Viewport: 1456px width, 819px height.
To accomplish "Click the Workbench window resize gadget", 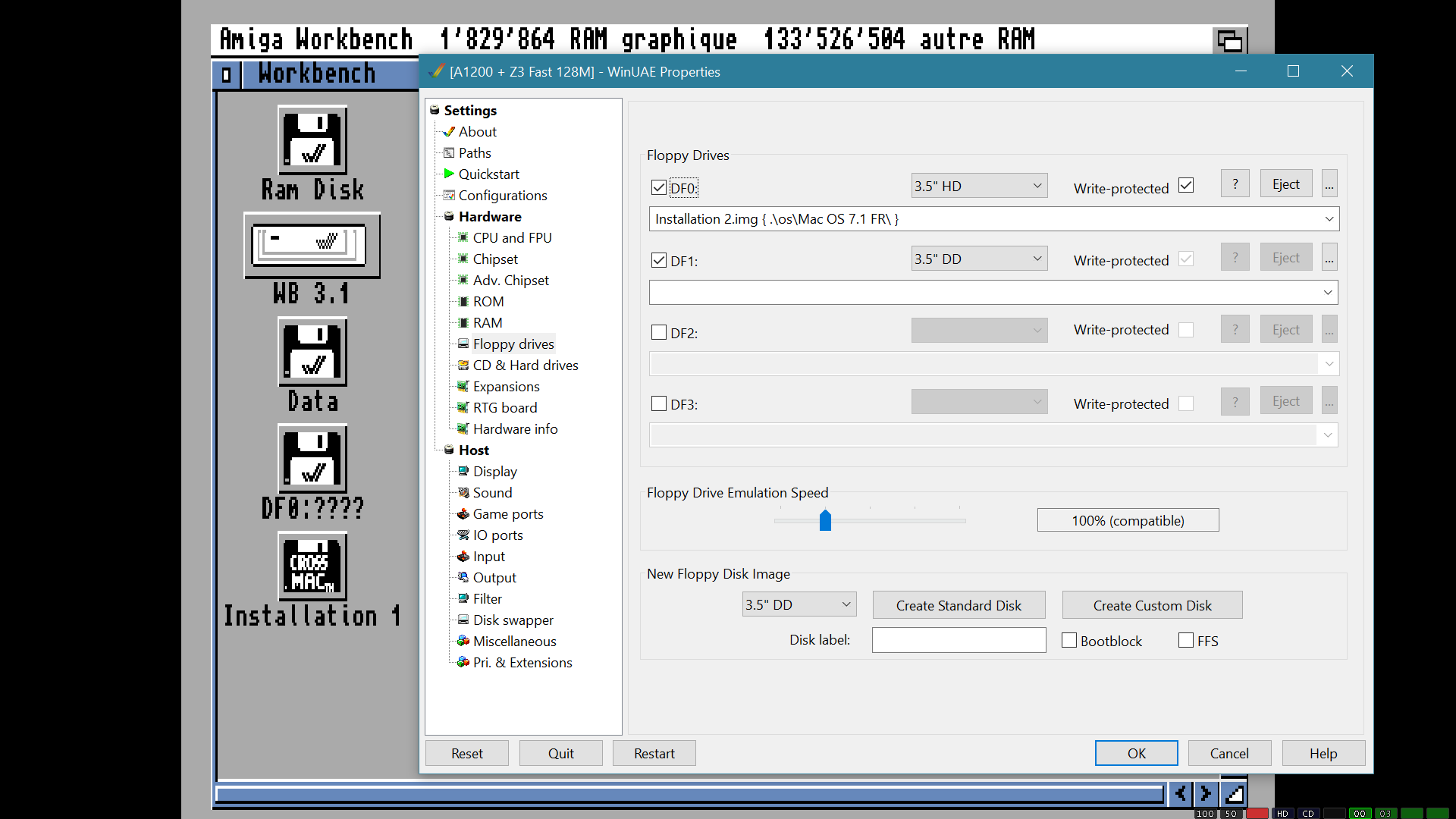I will [1234, 794].
